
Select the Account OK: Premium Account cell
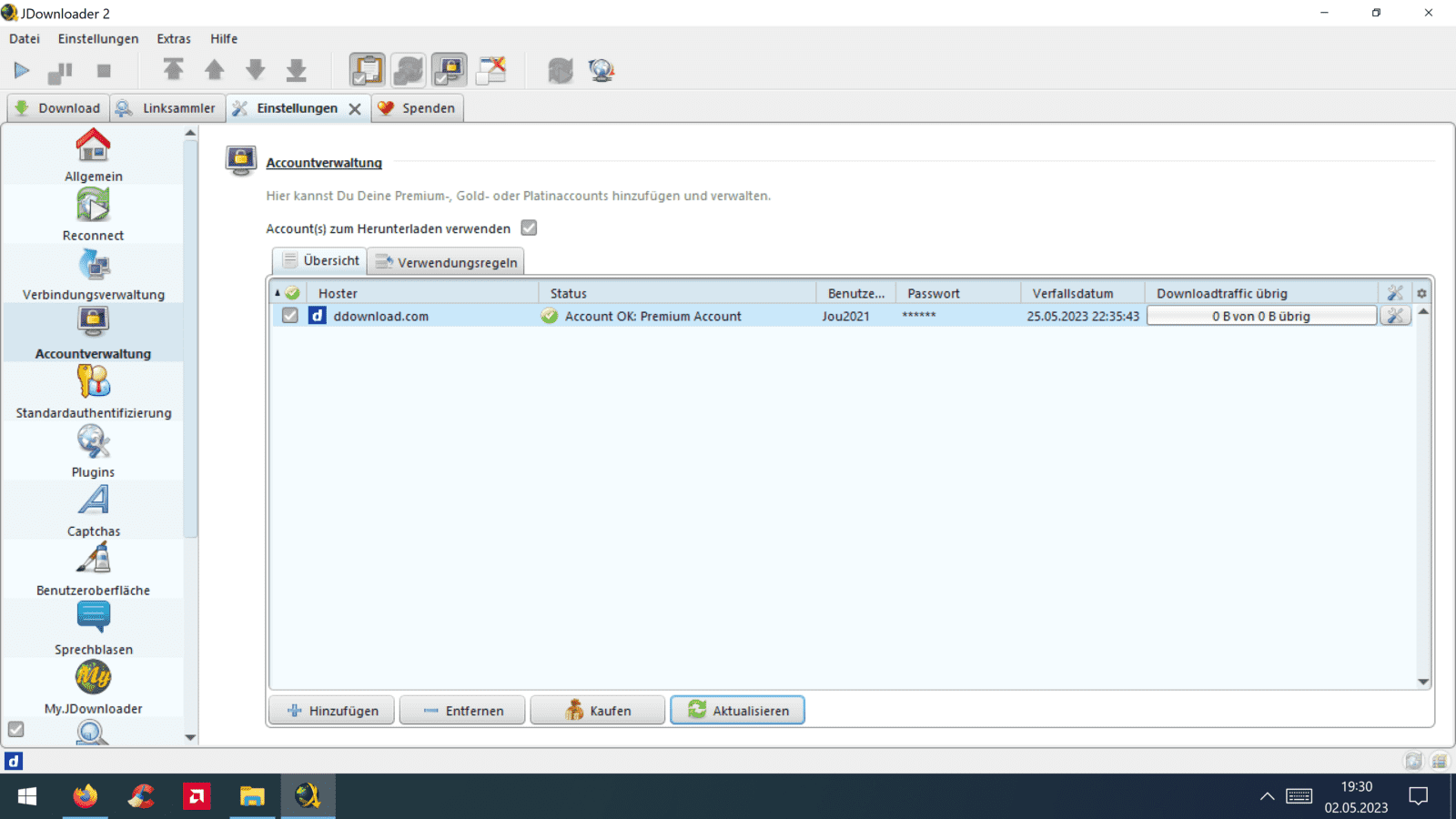tap(677, 316)
